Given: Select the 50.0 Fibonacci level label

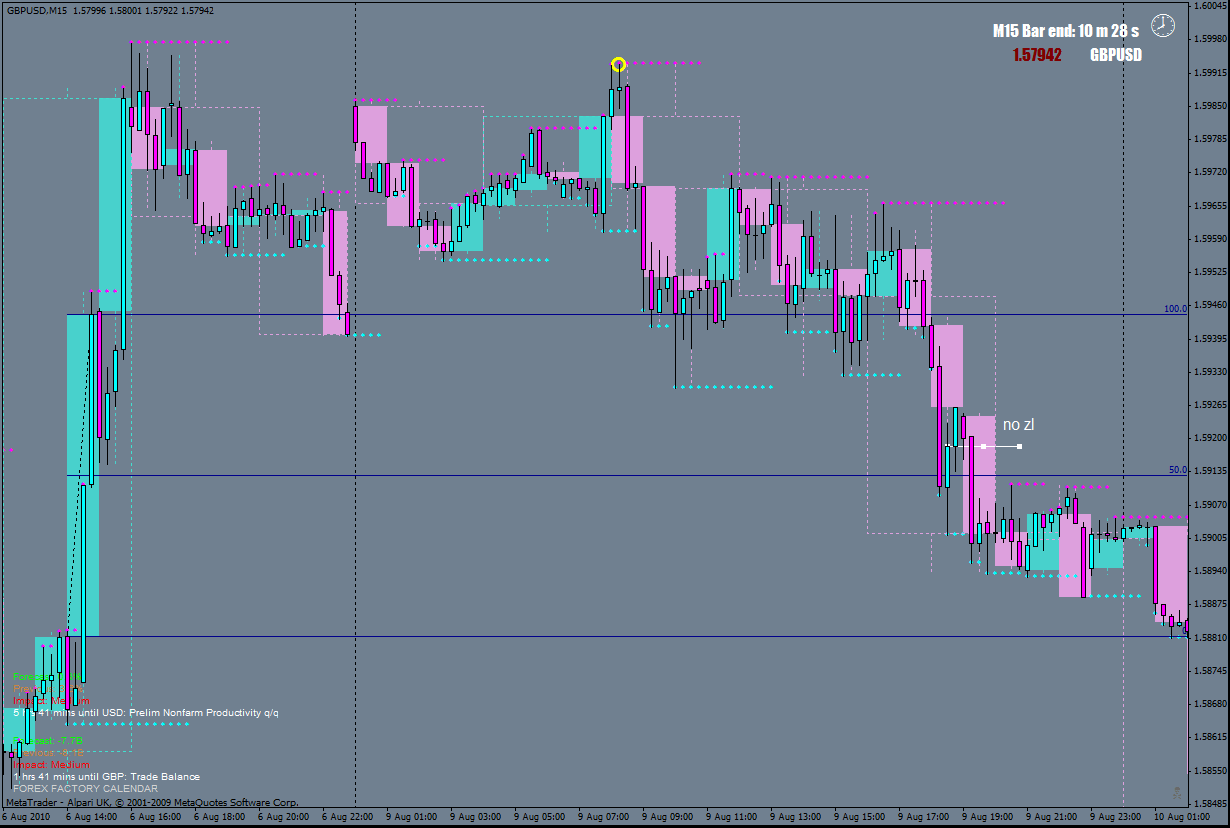Looking at the screenshot, I should 1177,469.
